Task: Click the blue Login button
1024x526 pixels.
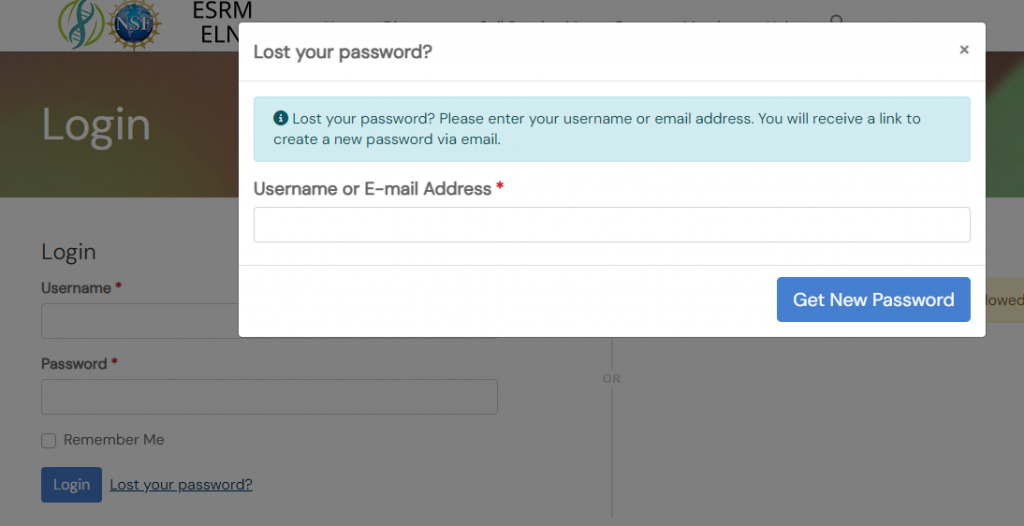Action: tap(71, 485)
